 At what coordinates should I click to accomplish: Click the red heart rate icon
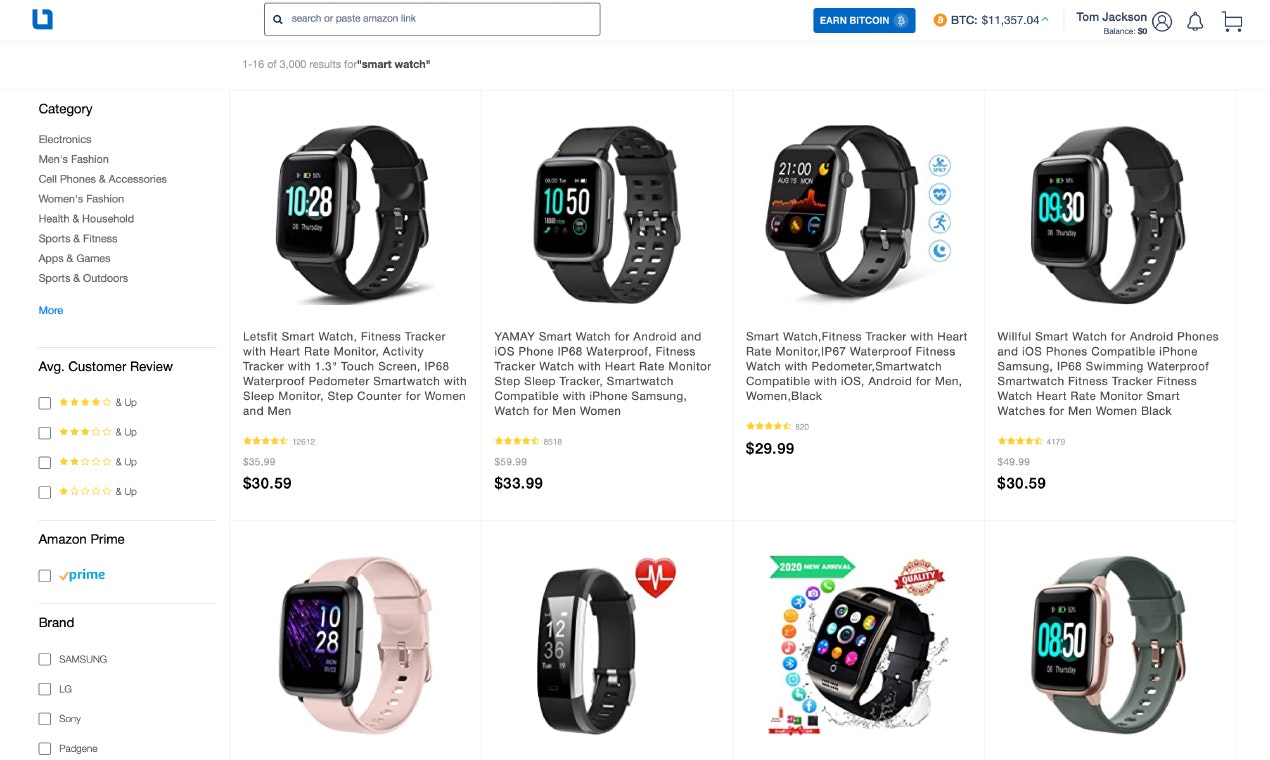point(655,578)
